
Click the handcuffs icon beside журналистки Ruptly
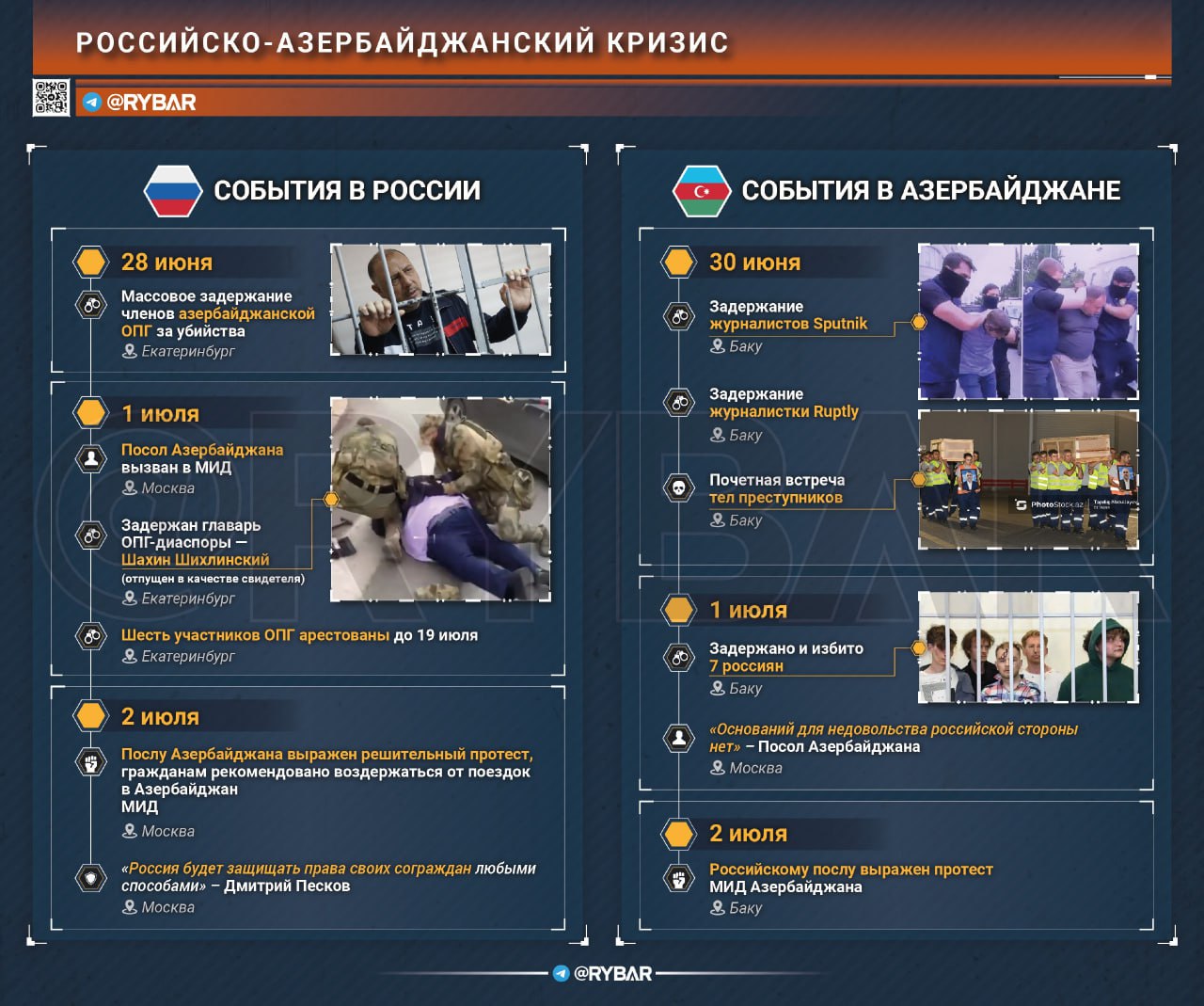[x=679, y=403]
